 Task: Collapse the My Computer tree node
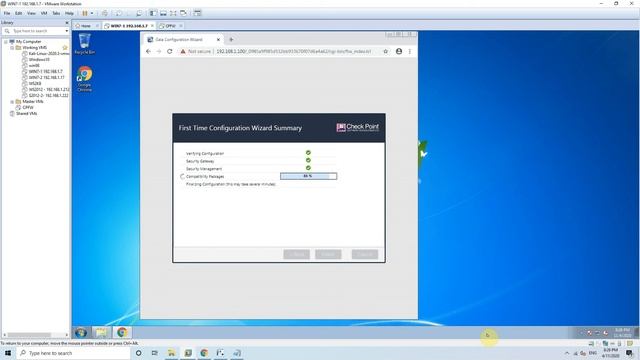click(6, 42)
